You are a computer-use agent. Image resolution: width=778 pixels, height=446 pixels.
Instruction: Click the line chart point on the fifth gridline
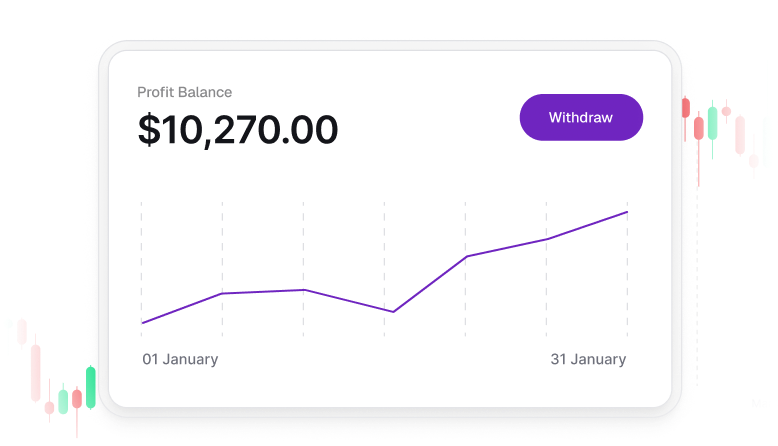466,256
